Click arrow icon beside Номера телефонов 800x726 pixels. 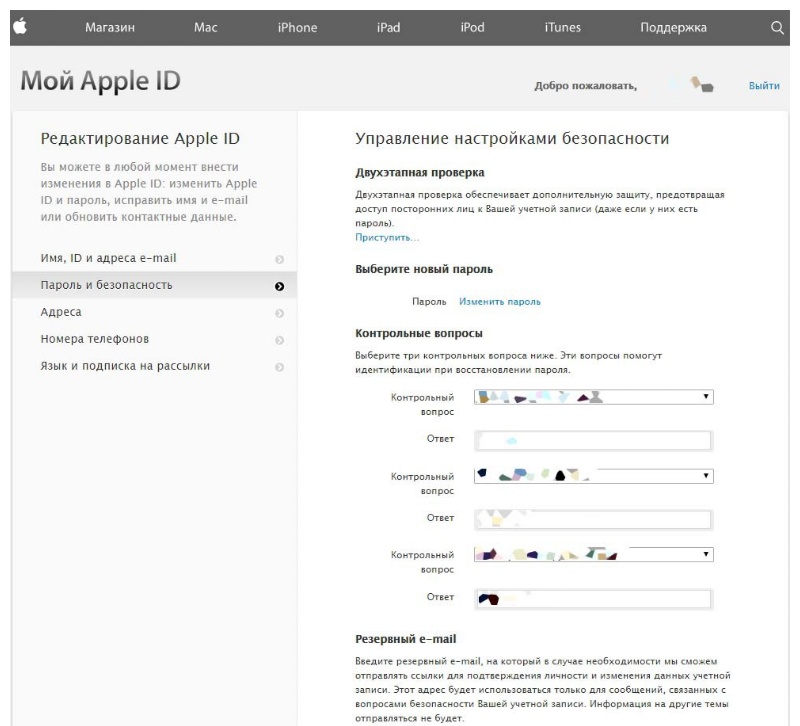coord(279,340)
